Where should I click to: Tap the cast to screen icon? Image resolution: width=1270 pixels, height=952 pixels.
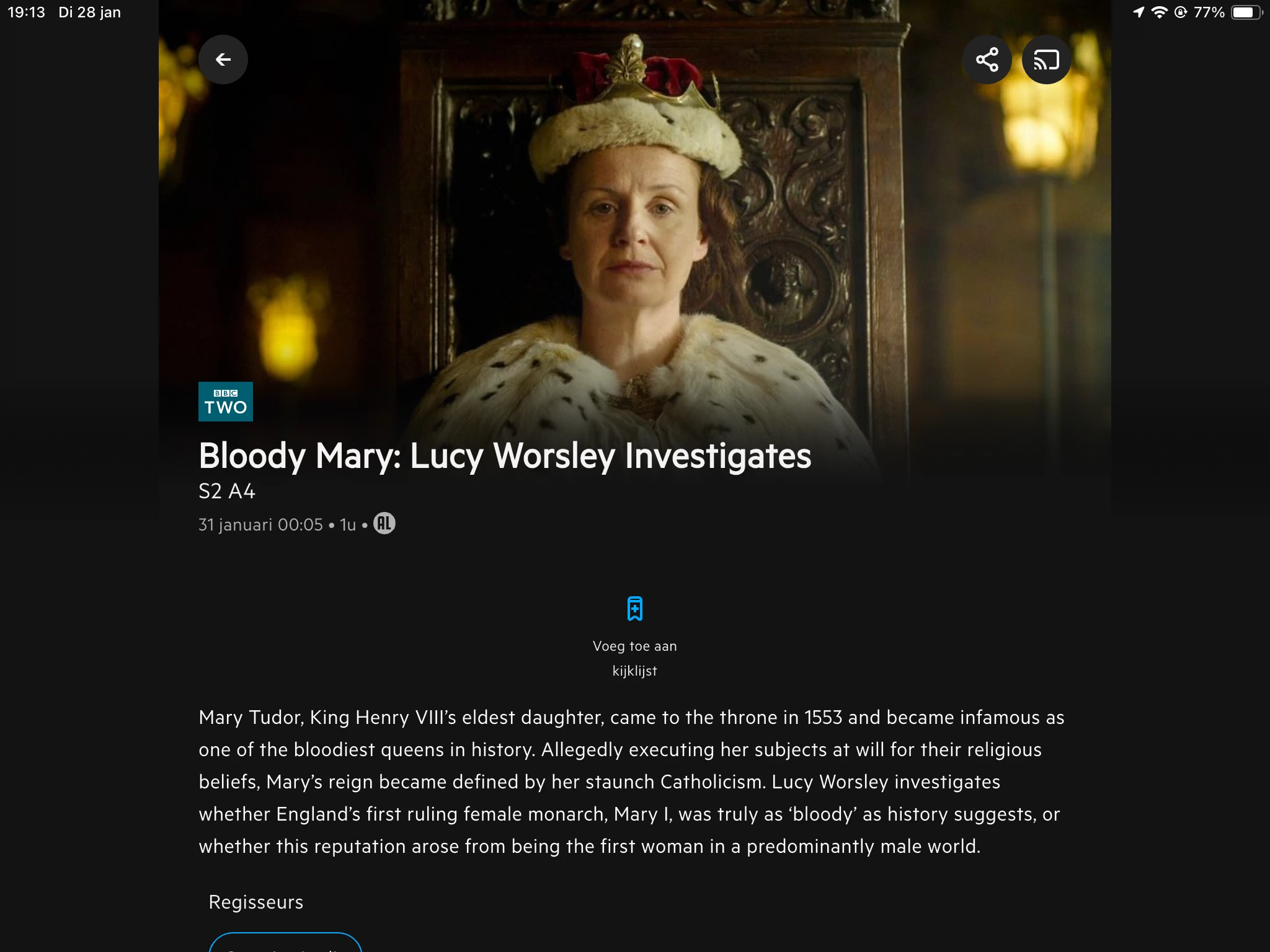(1046, 59)
